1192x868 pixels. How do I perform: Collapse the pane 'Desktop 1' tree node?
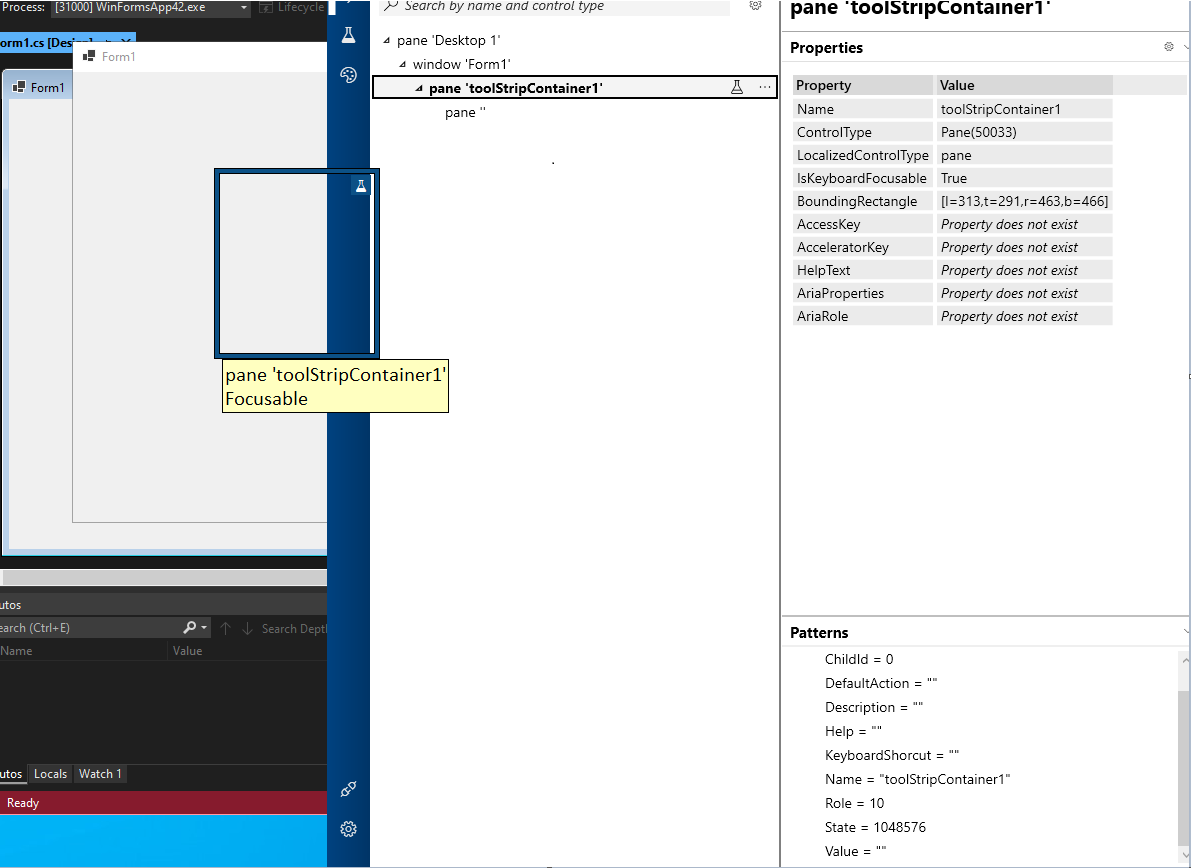(x=387, y=40)
